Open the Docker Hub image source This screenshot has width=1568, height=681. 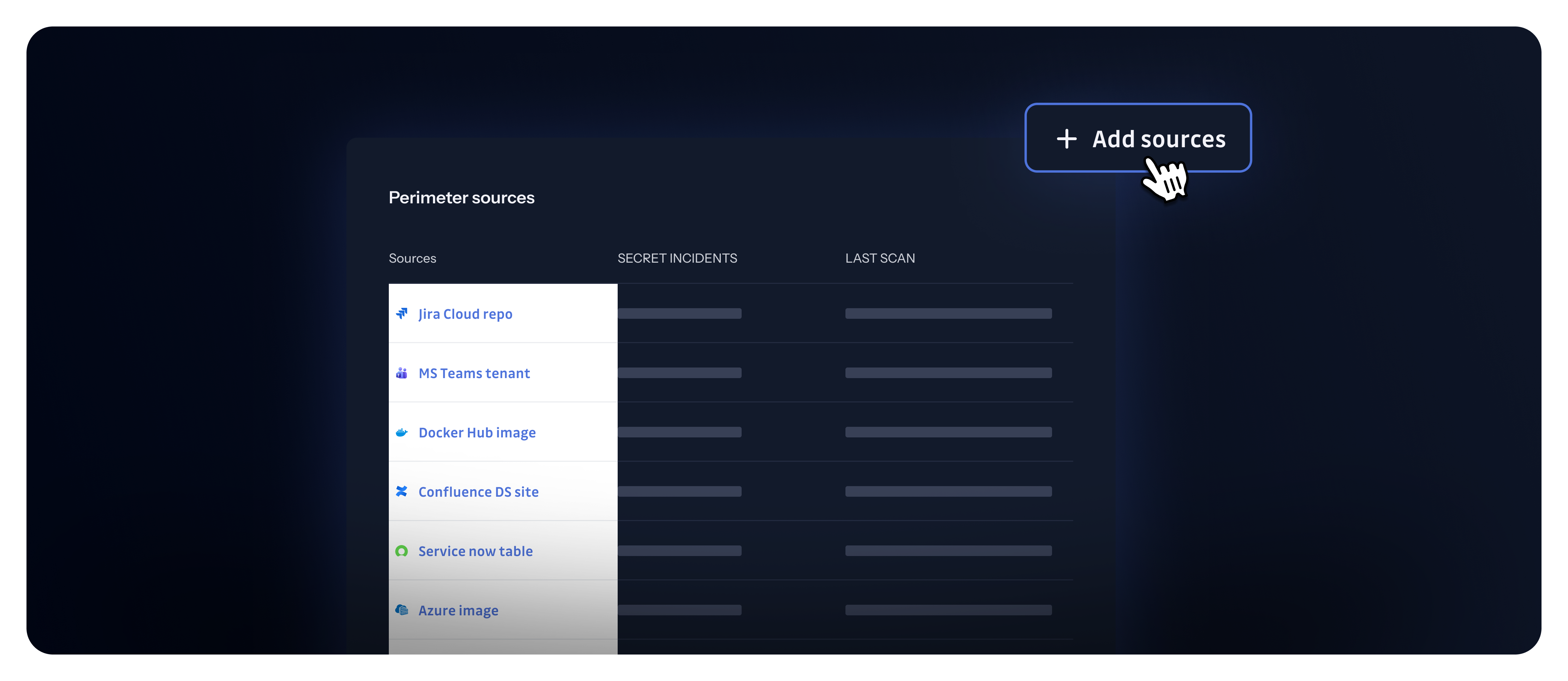(477, 432)
